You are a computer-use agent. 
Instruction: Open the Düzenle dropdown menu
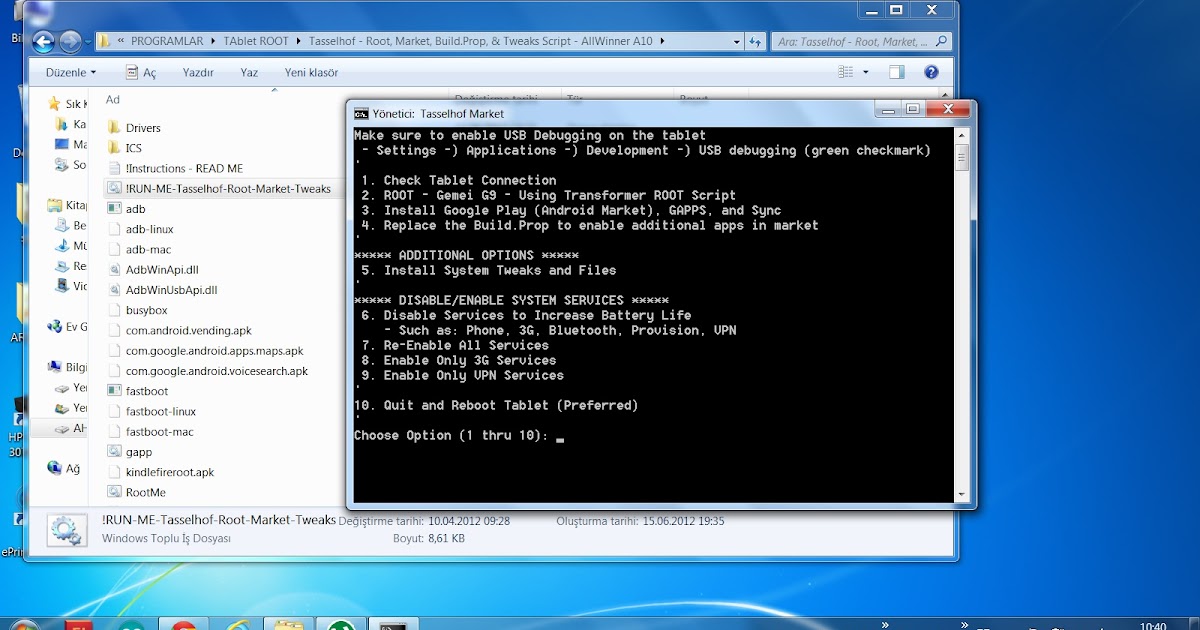pos(71,73)
